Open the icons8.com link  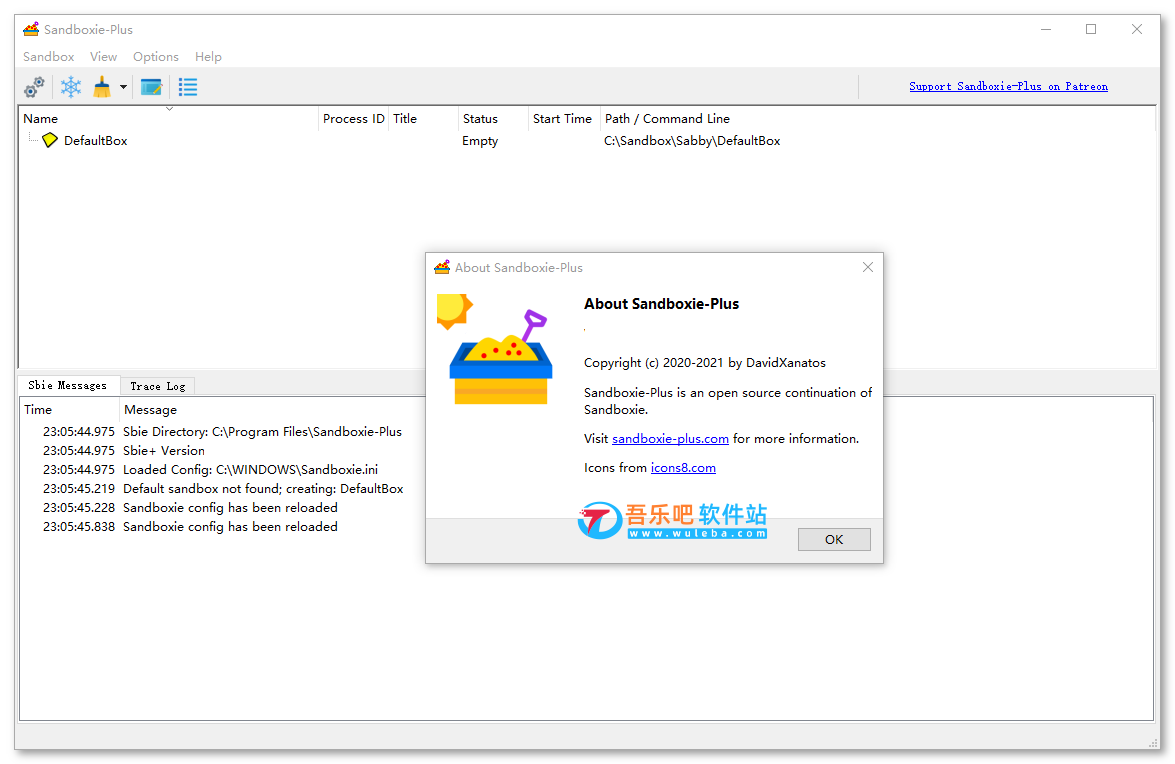coord(683,468)
